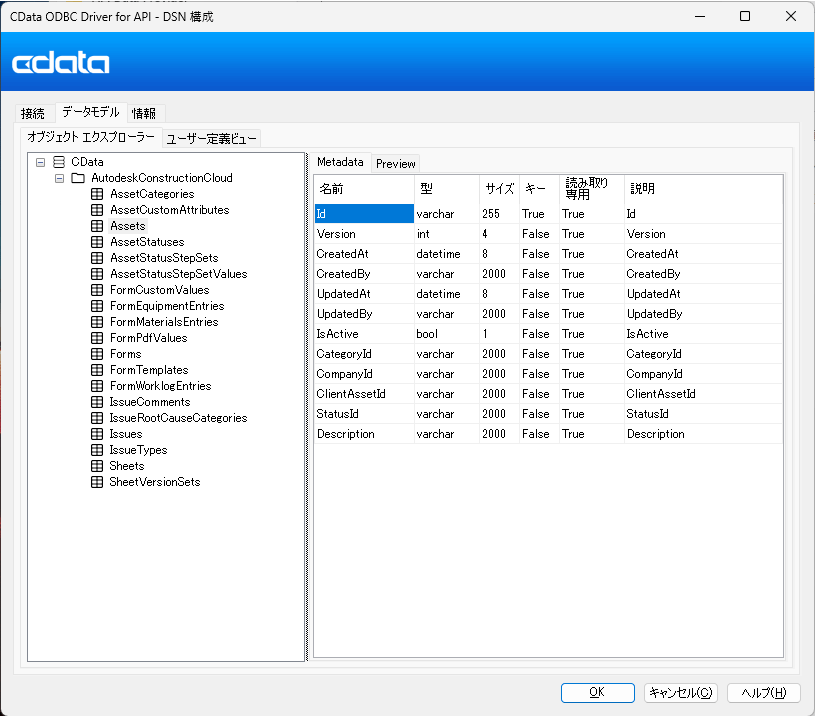This screenshot has height=716, width=815.
Task: Click table icon beside AssetStatuses
Action: click(x=97, y=242)
